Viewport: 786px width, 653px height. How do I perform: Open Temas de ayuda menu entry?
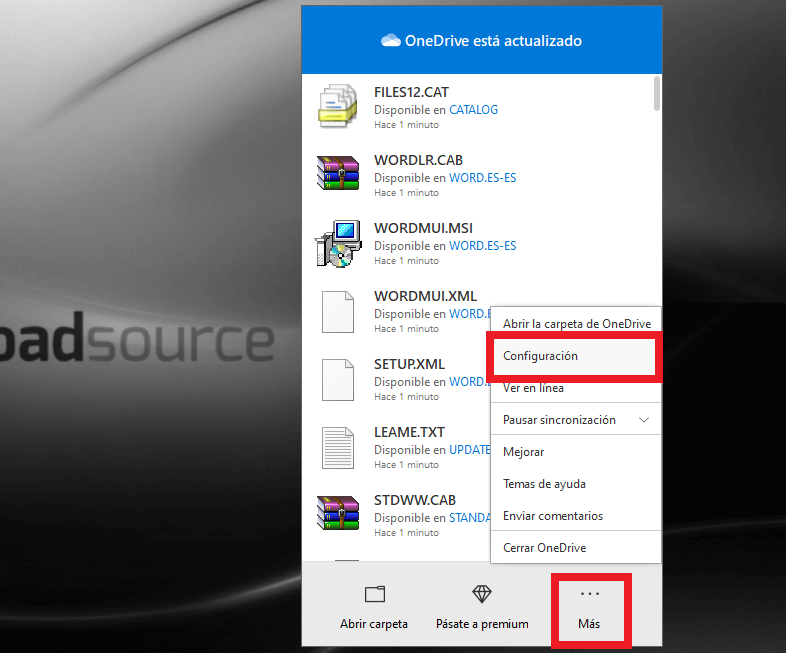[576, 484]
